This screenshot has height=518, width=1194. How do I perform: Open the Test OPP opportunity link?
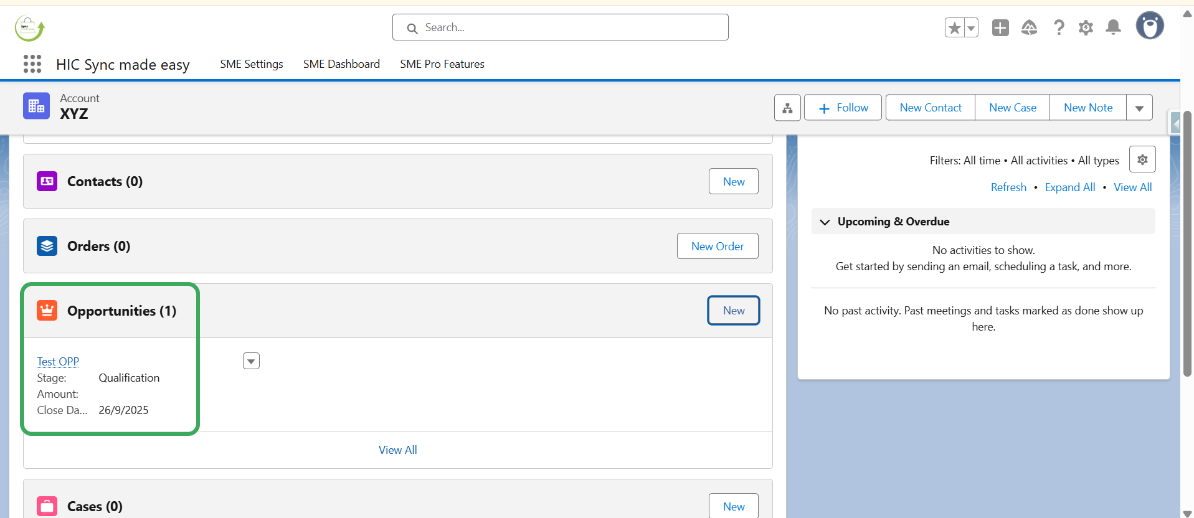(58, 362)
